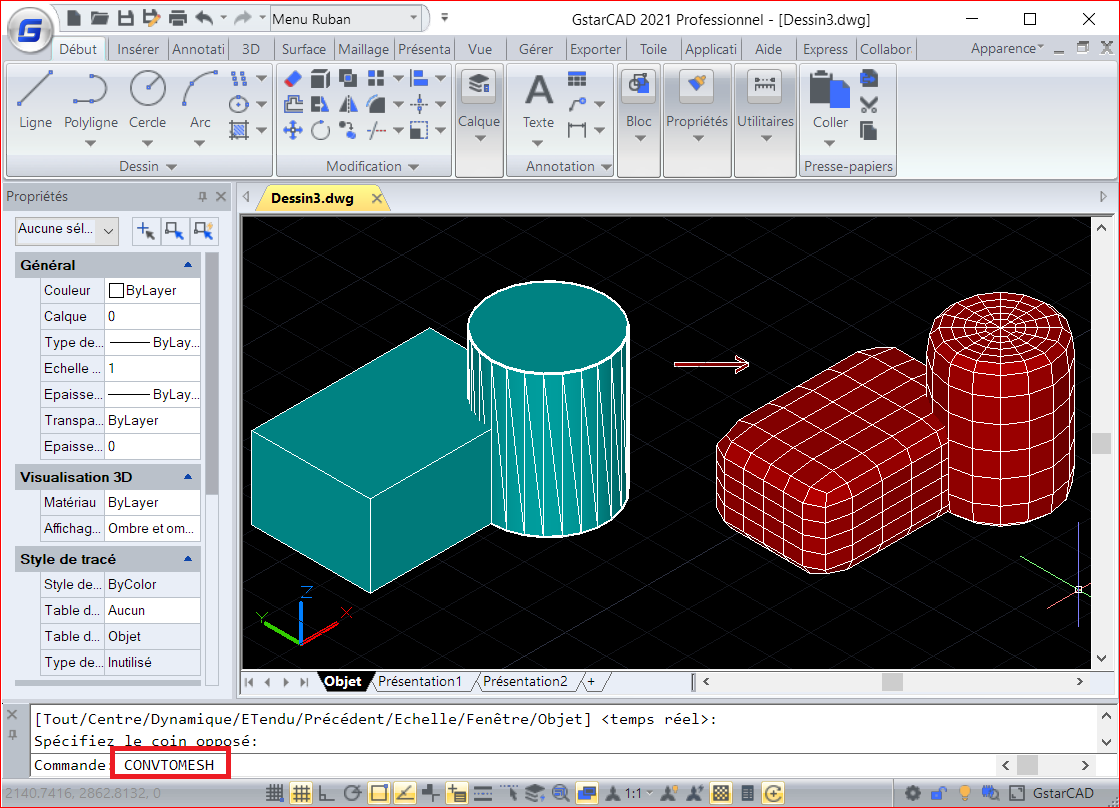Click the Coller clipboard icon
The width and height of the screenshot is (1120, 808).
click(829, 89)
